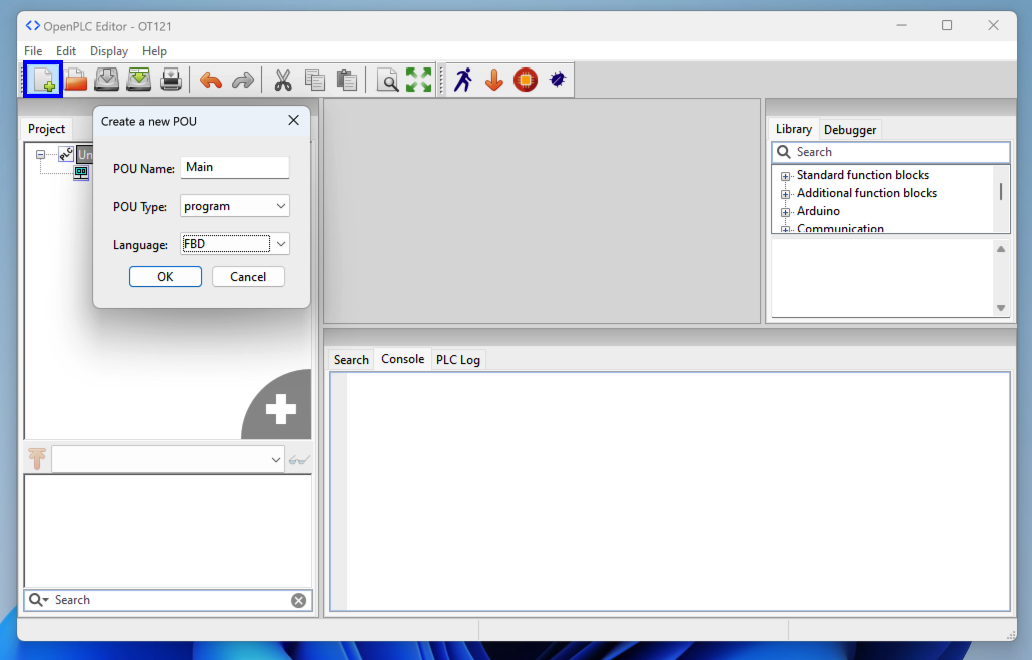Screen dimensions: 1032x660
Task: Switch to the Search tab
Action: pos(351,360)
